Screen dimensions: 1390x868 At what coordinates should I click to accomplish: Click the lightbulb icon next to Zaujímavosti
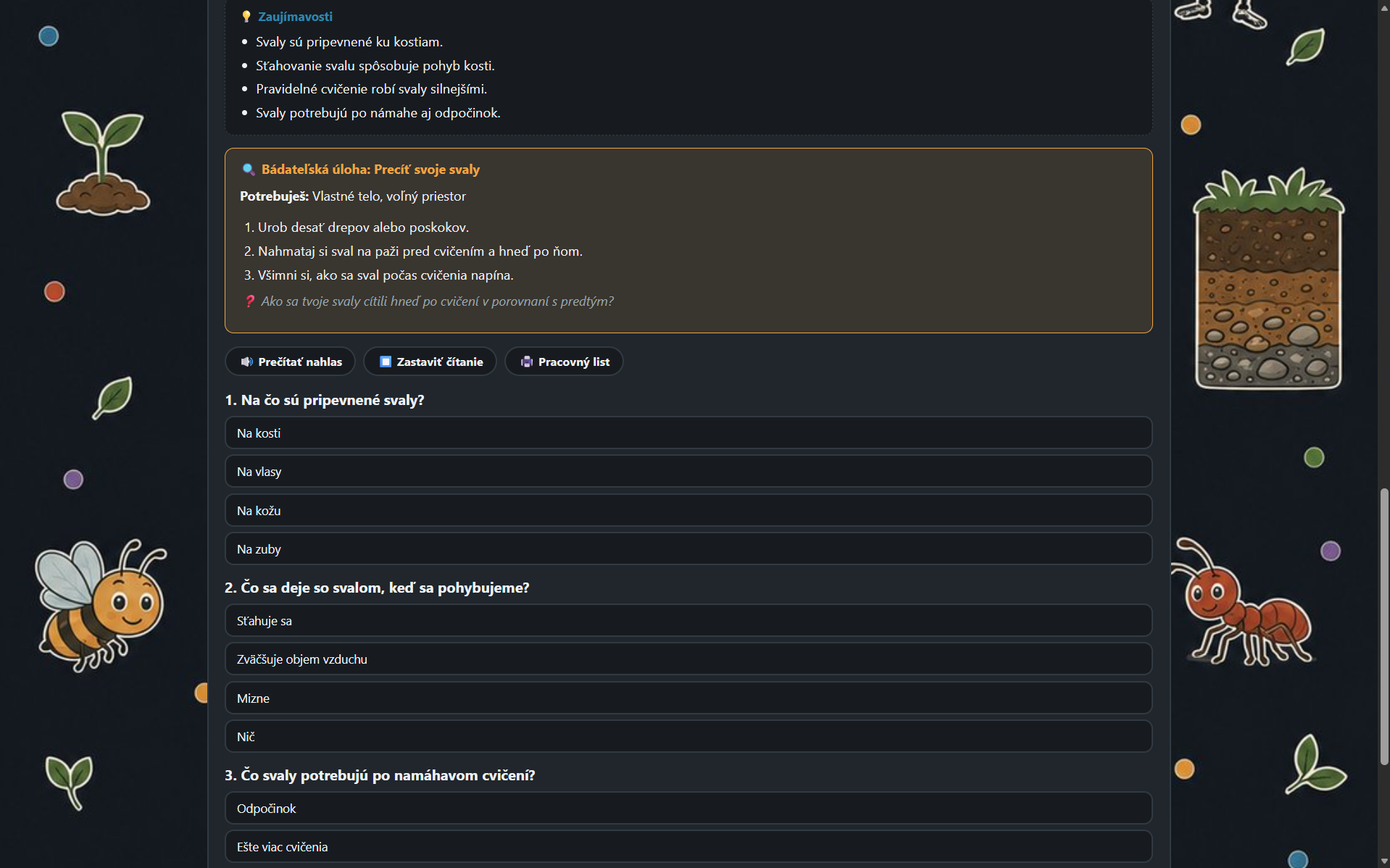pos(246,16)
